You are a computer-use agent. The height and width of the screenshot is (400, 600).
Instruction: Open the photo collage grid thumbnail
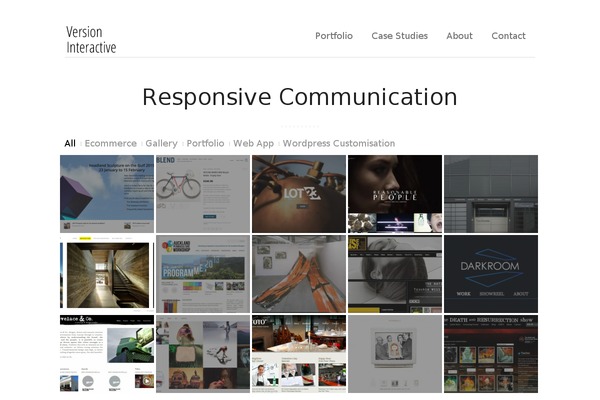(x=203, y=354)
